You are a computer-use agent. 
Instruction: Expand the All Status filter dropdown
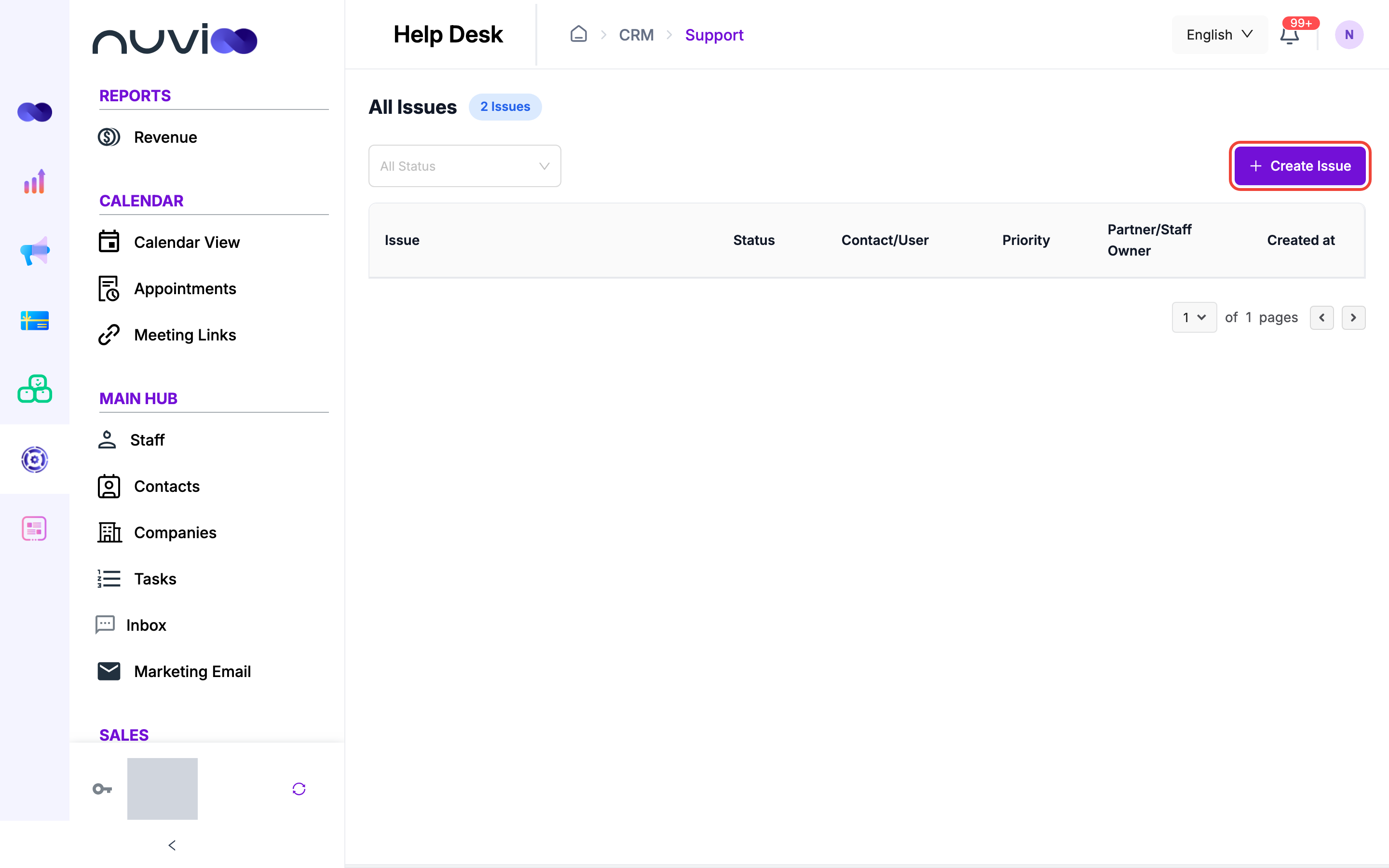pos(464,166)
